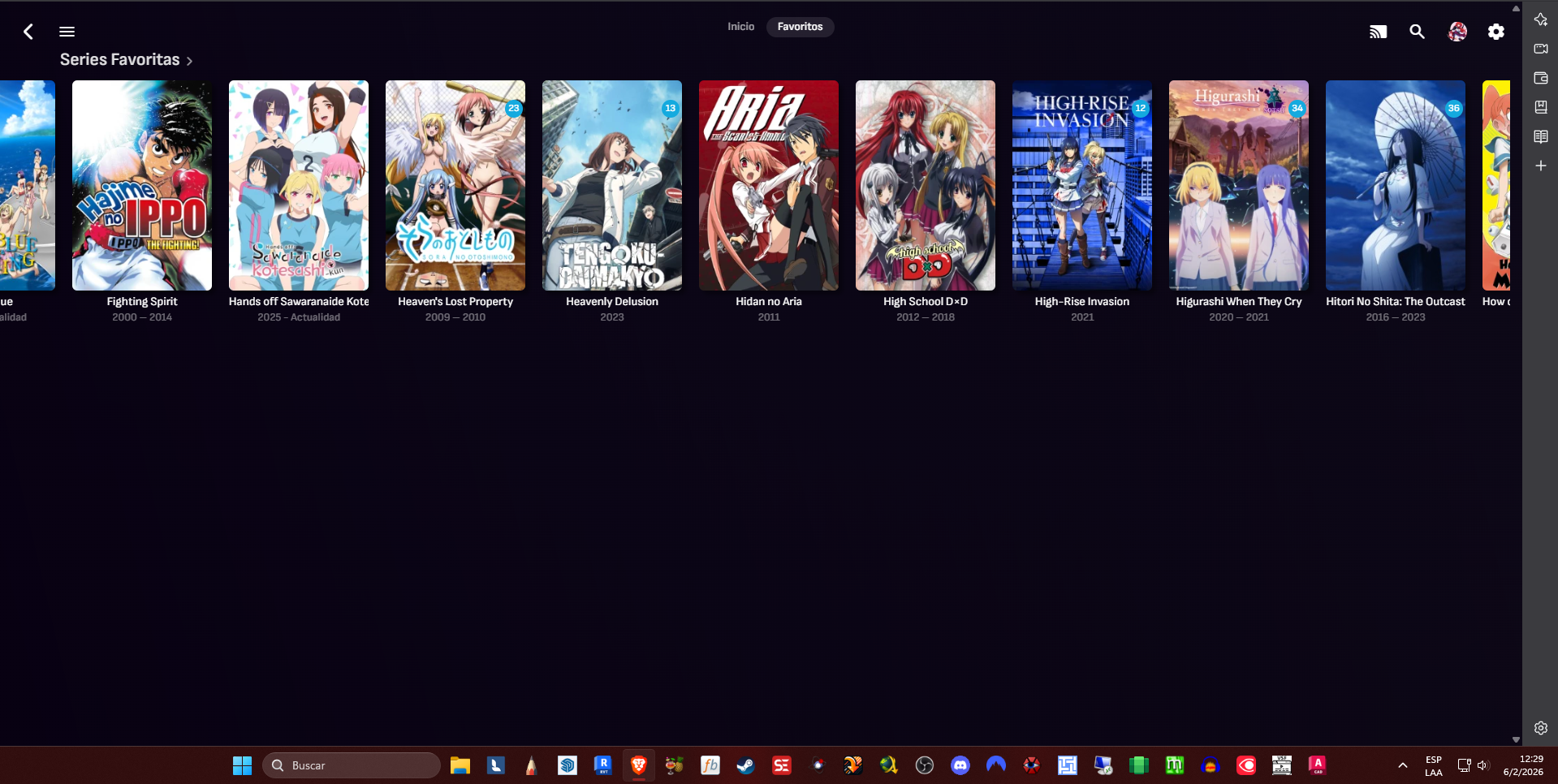Viewport: 1558px width, 784px height.
Task: Select the Favoritos tab
Action: [x=800, y=27]
